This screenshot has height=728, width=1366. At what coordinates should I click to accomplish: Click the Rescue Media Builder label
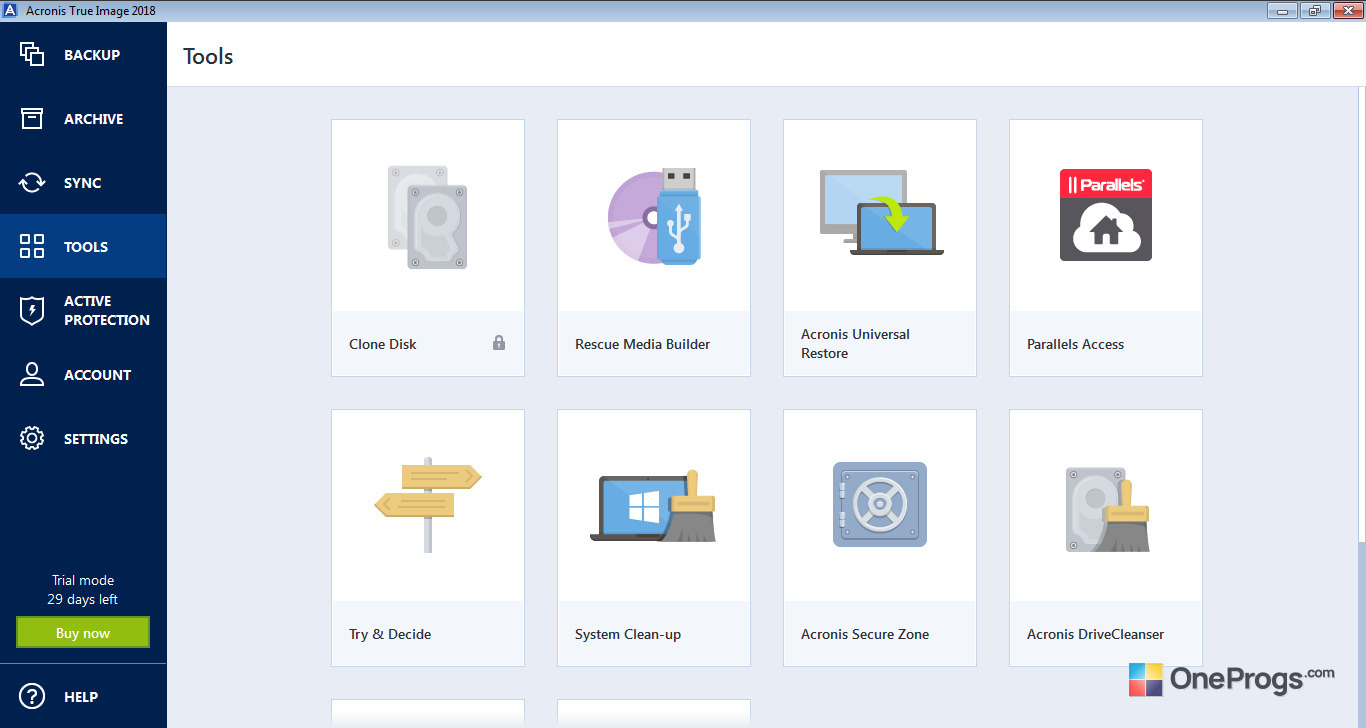(x=643, y=344)
